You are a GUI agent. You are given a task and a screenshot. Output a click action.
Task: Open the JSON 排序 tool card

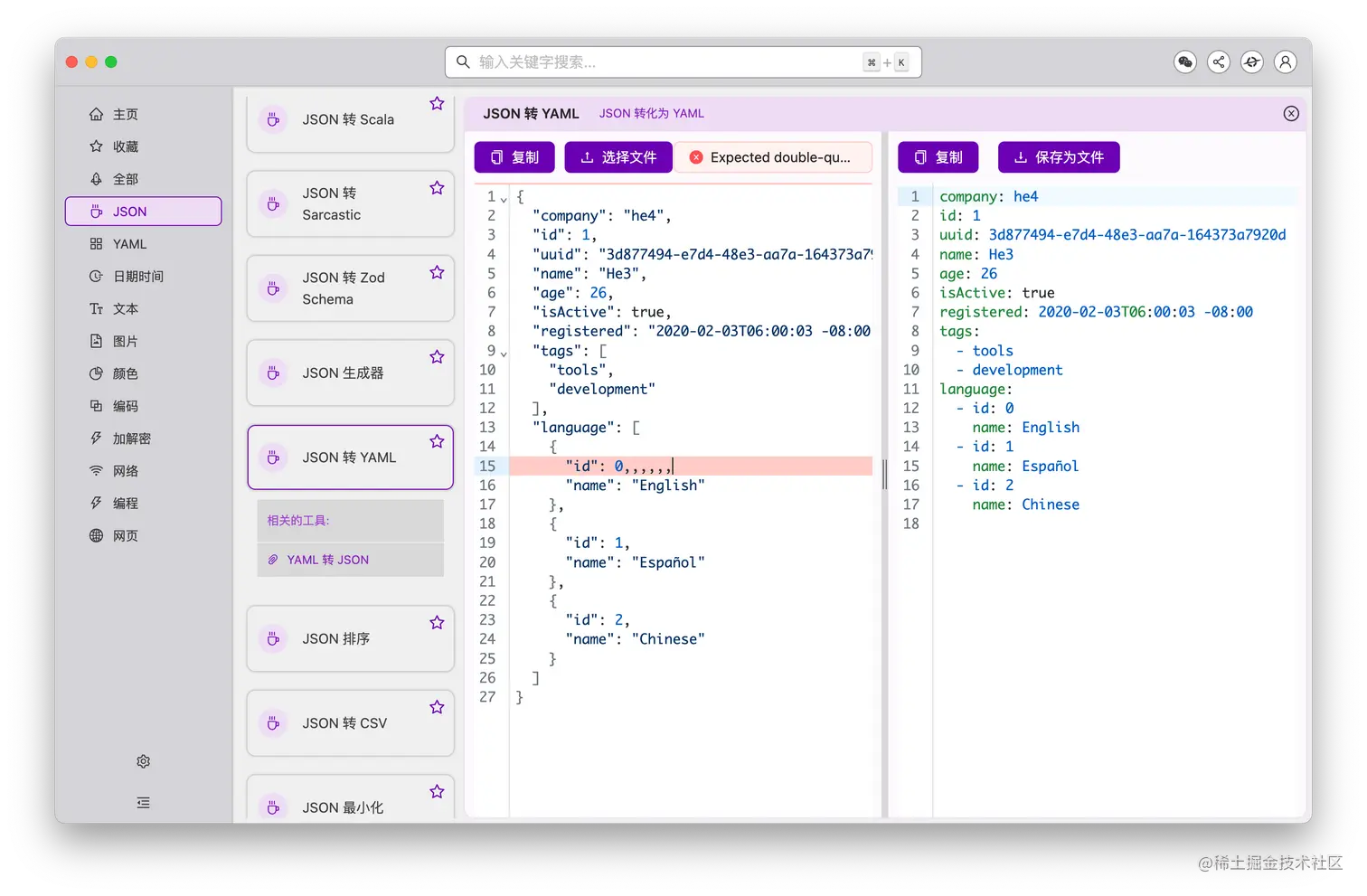click(350, 638)
